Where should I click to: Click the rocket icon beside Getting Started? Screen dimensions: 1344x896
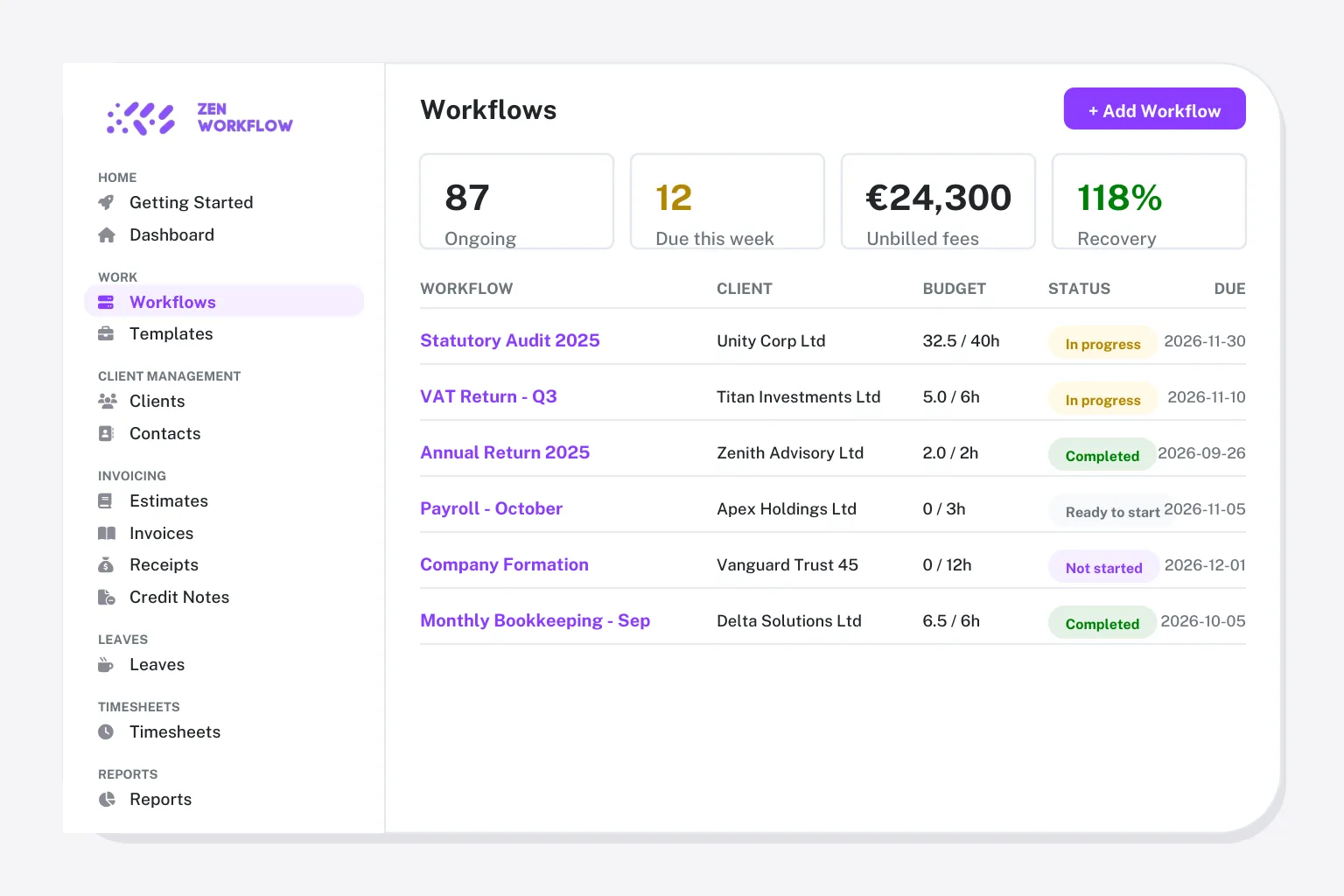107,203
